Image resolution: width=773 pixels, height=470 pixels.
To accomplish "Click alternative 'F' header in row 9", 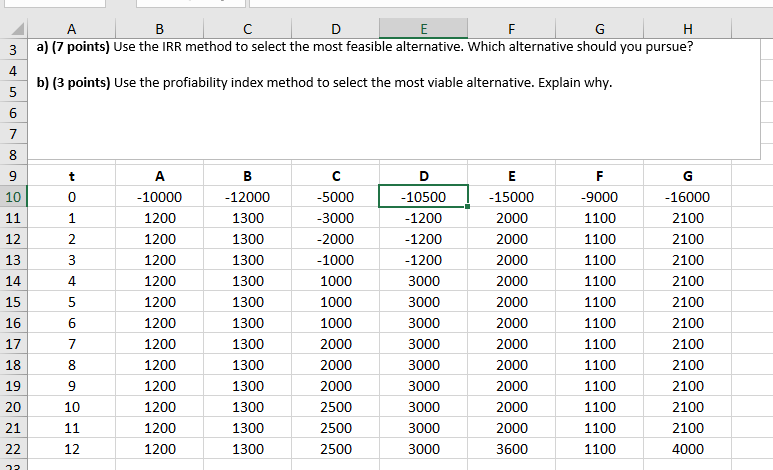I will [x=599, y=176].
